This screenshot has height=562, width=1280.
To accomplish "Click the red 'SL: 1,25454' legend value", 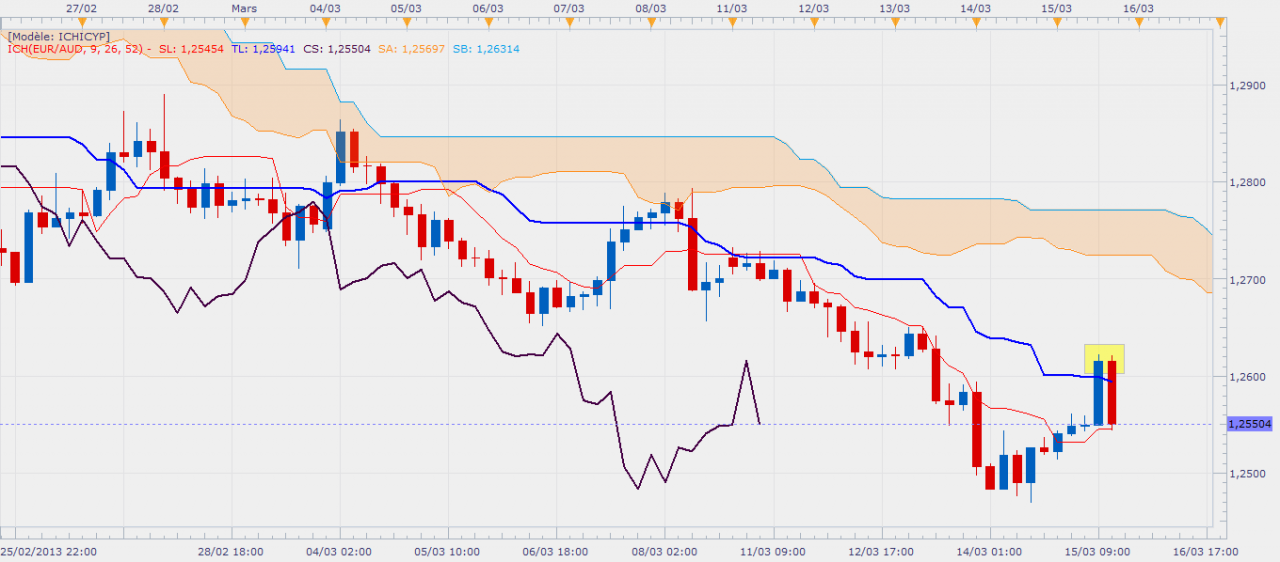I will pyautogui.click(x=191, y=49).
